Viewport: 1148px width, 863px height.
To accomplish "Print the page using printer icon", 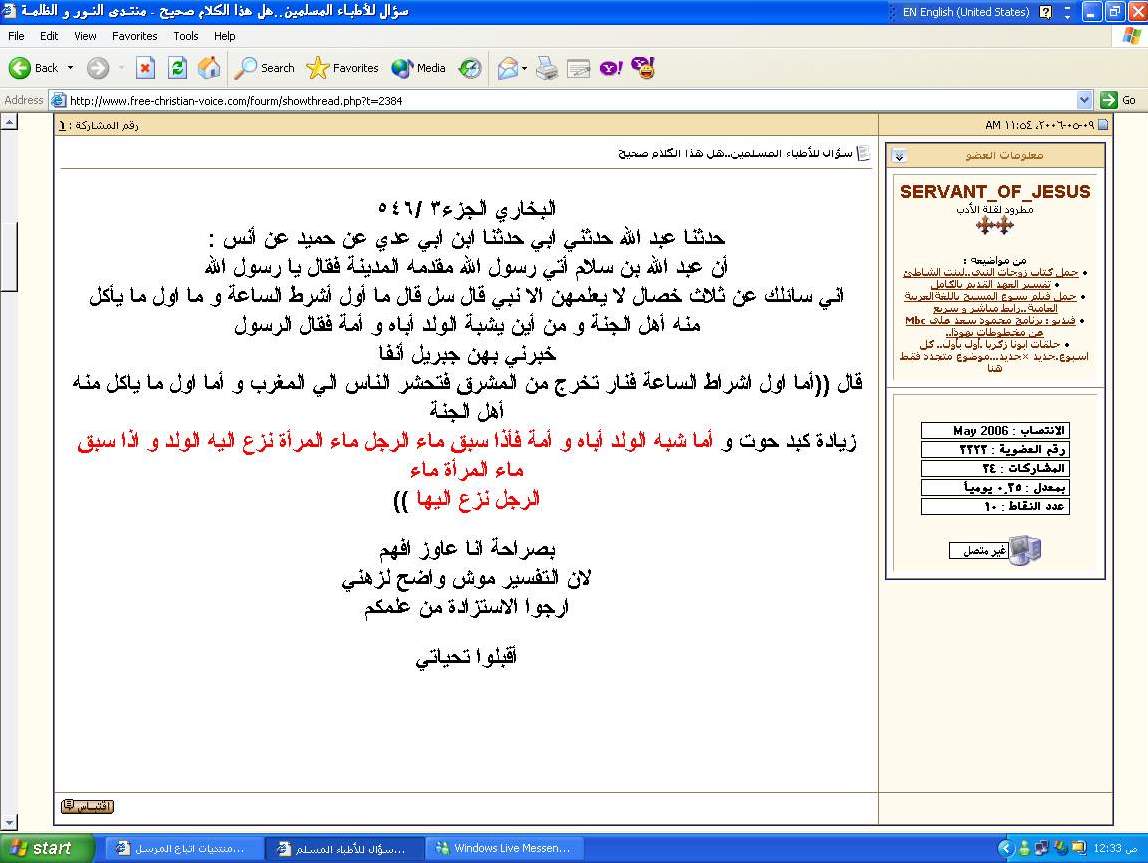I will (546, 68).
